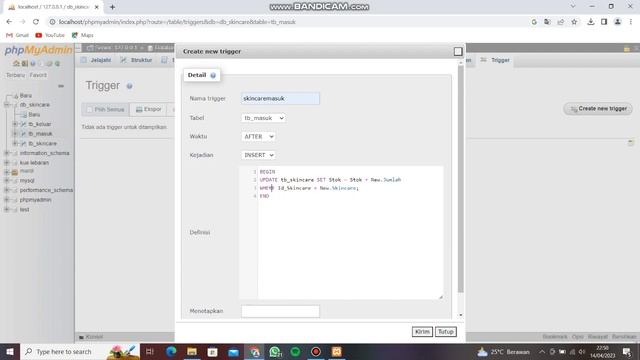Screen dimensions: 640x360
Task: Reload the page in browser
Action: click(x=36, y=22)
